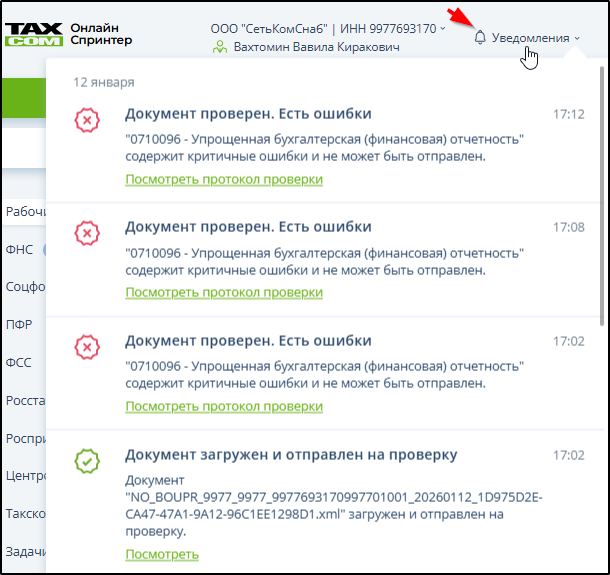The height and width of the screenshot is (575, 610).
Task: Open the ФСС sidebar section
Action: (19, 362)
